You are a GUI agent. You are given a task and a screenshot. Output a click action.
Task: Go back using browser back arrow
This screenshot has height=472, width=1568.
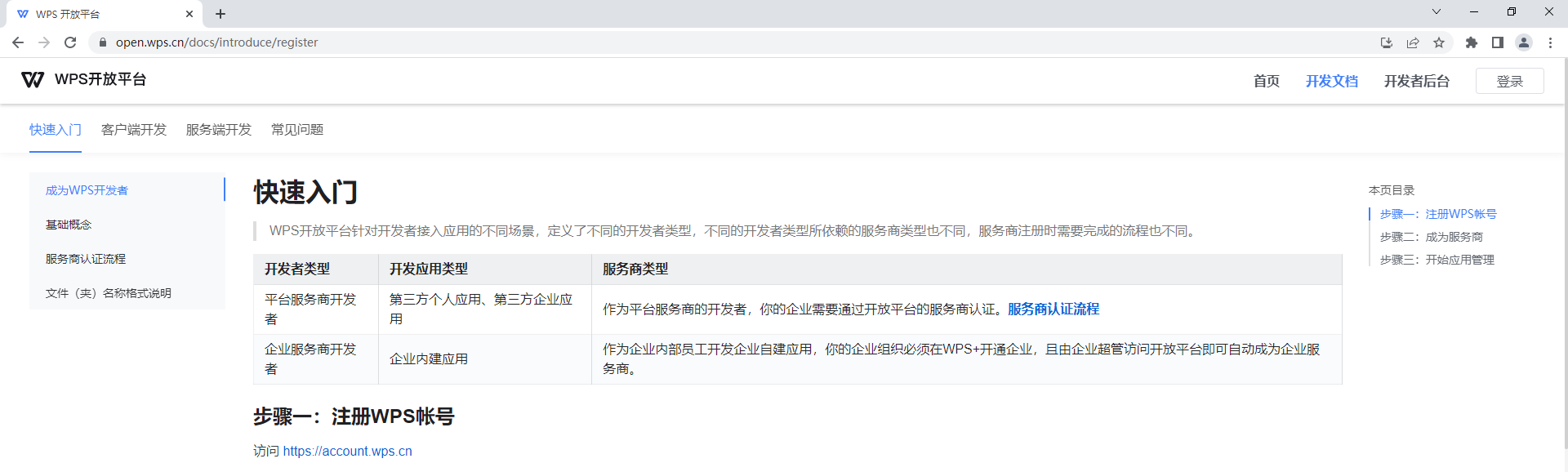(18, 42)
